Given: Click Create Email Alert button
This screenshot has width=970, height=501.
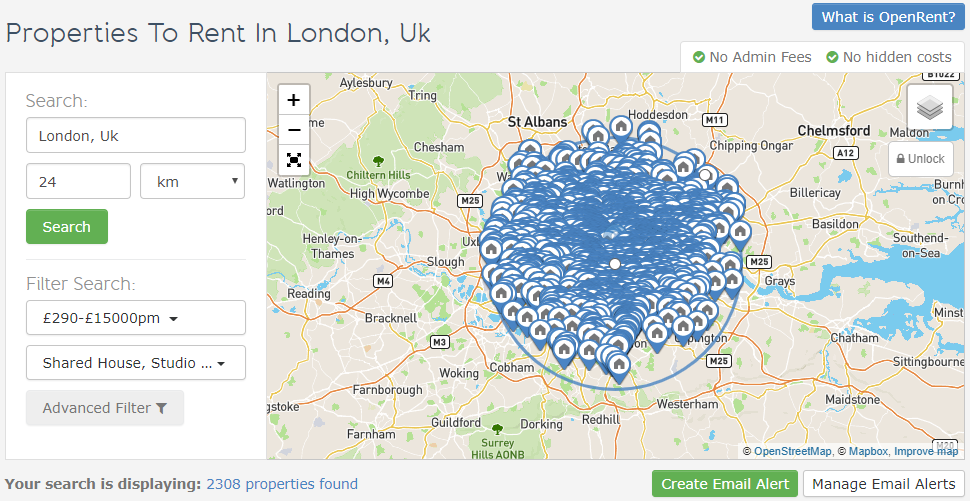Looking at the screenshot, I should tap(725, 484).
